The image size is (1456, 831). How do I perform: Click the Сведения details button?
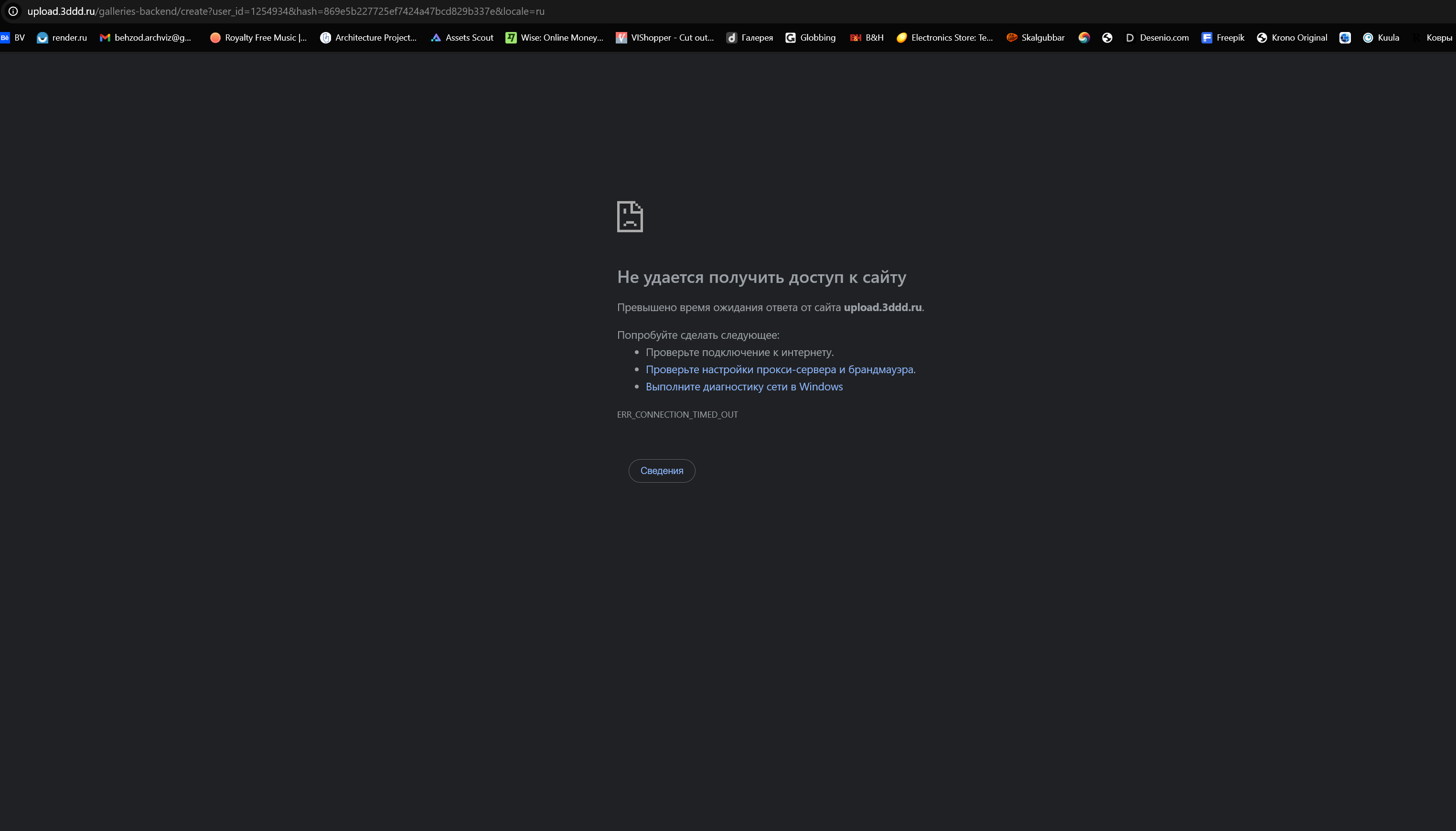click(x=662, y=471)
